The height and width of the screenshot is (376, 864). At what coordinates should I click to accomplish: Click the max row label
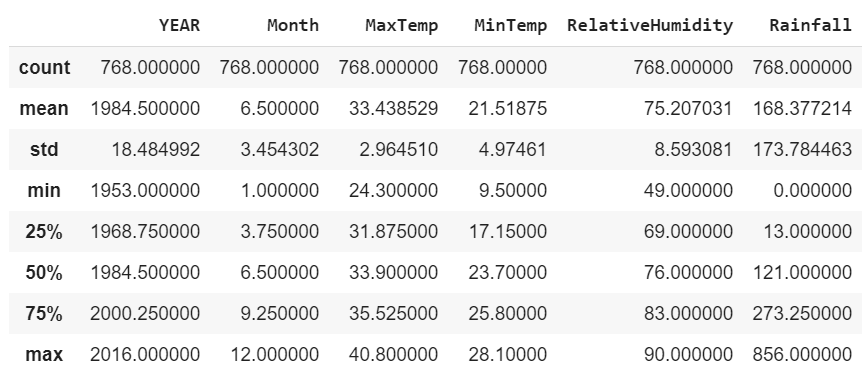[x=44, y=354]
